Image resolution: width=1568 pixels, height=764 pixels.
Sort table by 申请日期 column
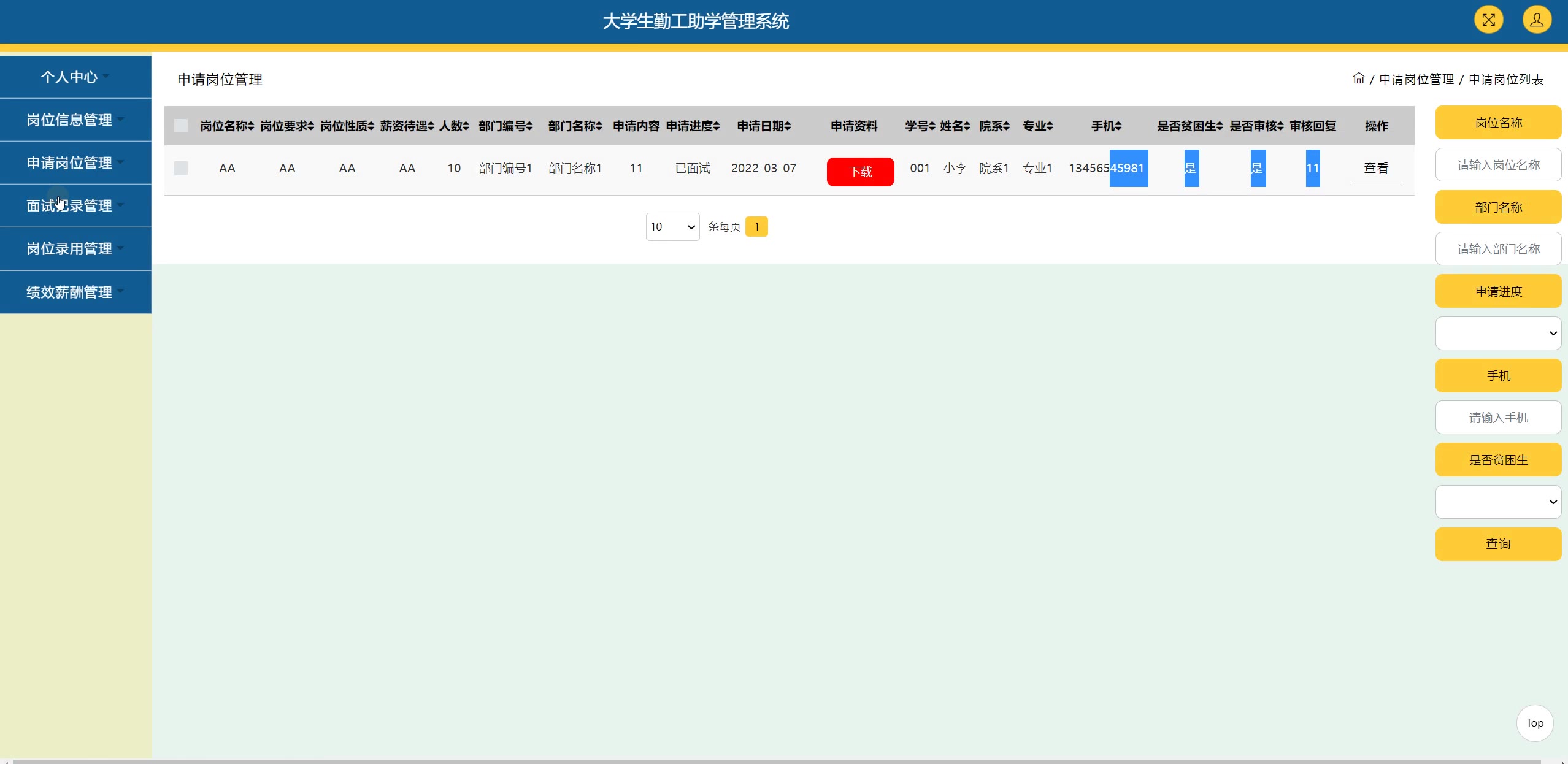pyautogui.click(x=764, y=126)
